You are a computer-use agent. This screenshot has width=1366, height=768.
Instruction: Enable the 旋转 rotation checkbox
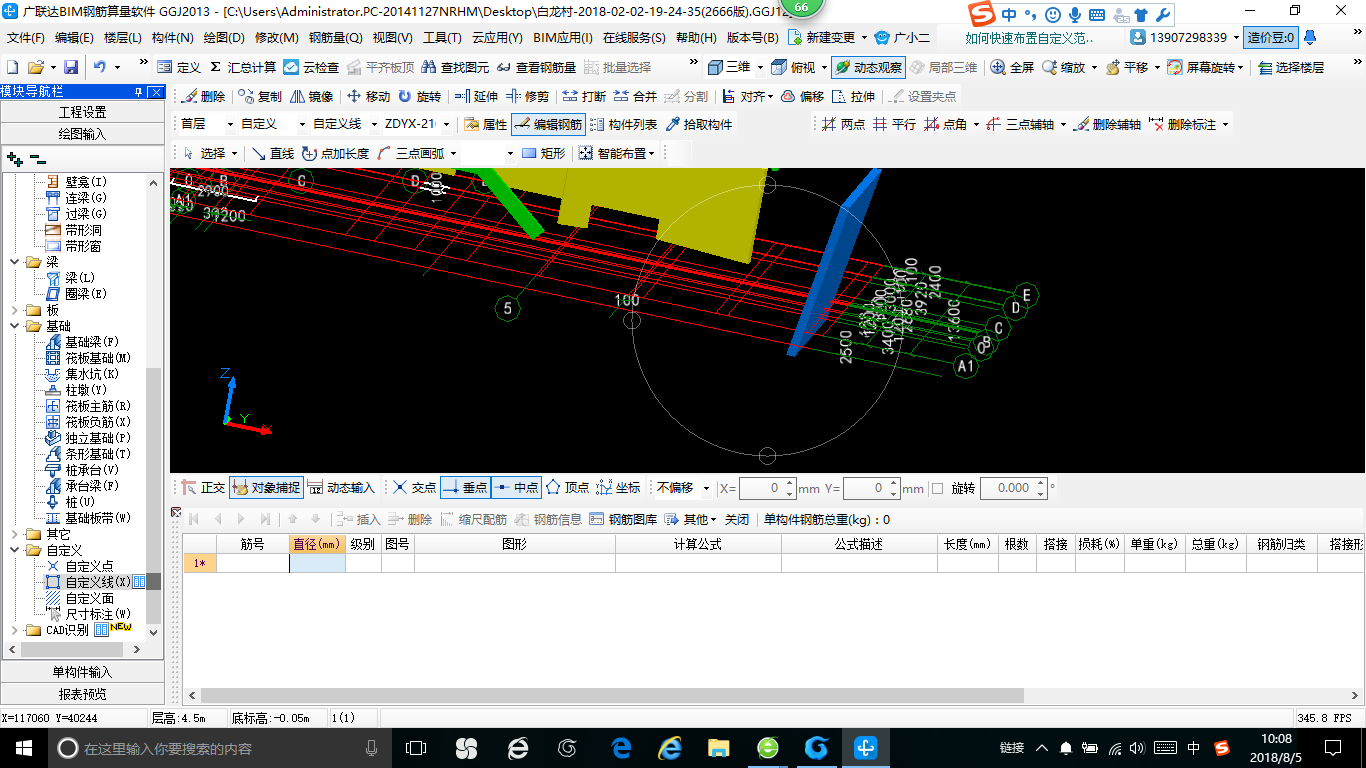click(x=937, y=488)
